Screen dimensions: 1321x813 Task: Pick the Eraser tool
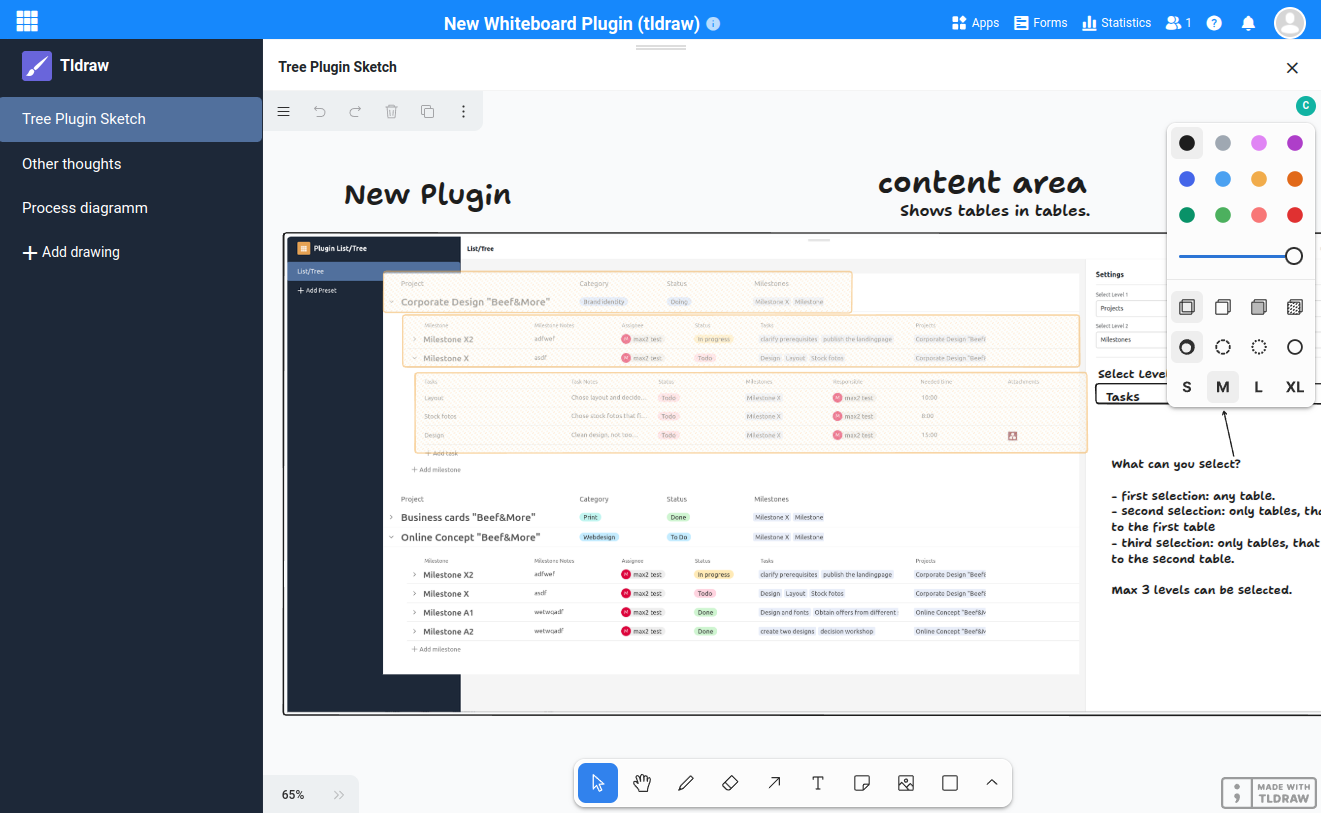730,783
